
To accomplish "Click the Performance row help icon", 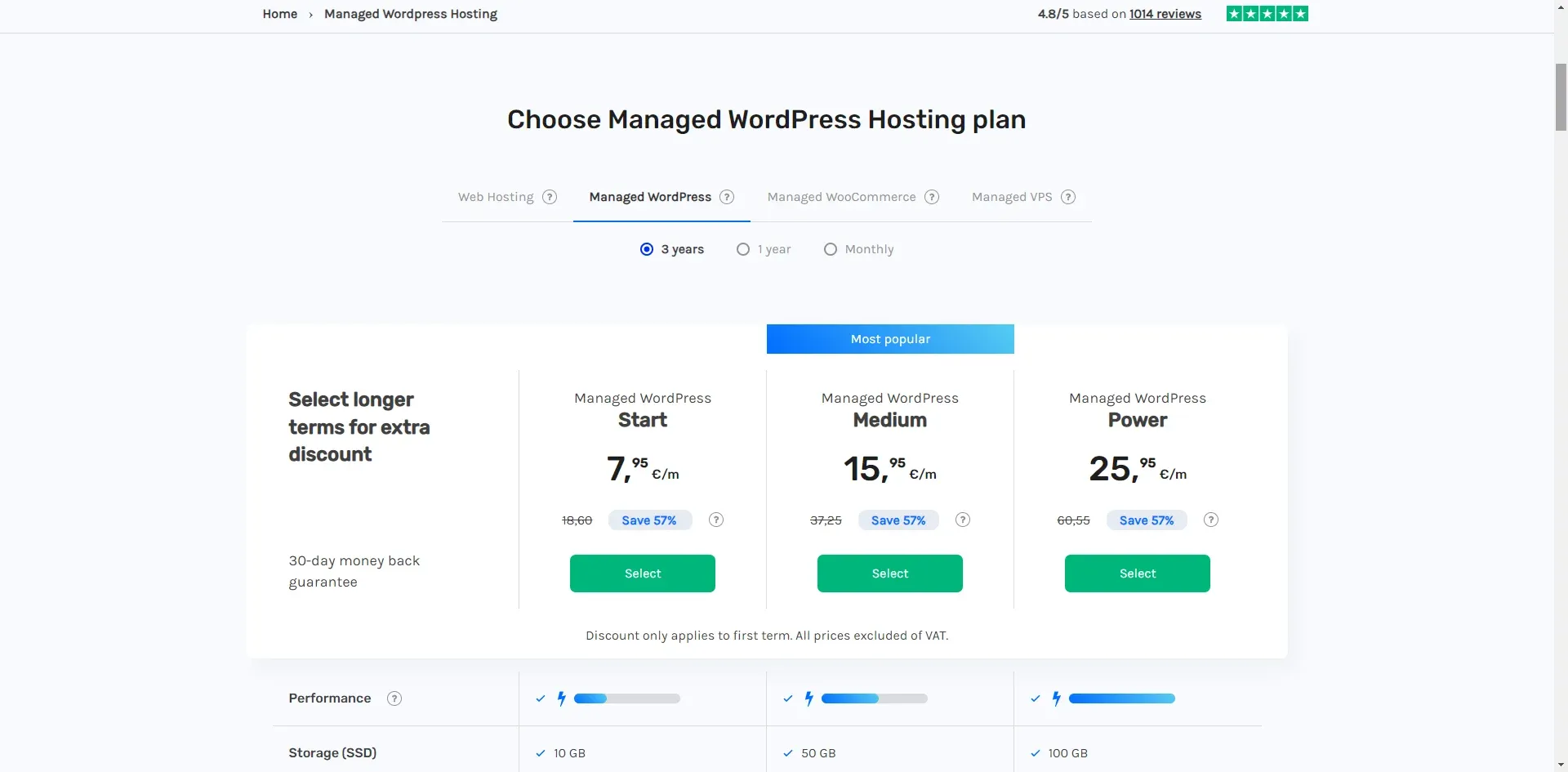I will point(394,698).
